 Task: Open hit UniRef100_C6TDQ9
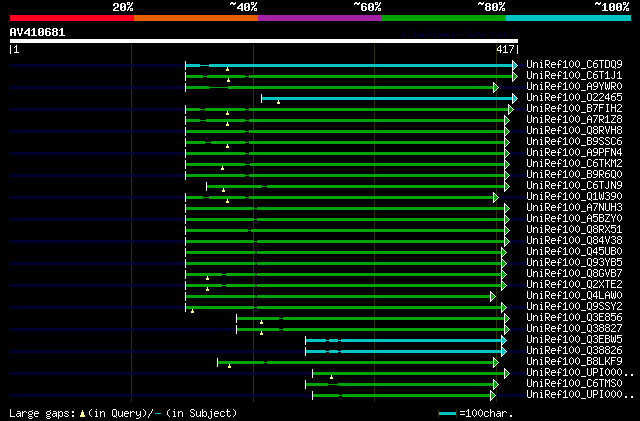[x=574, y=64]
